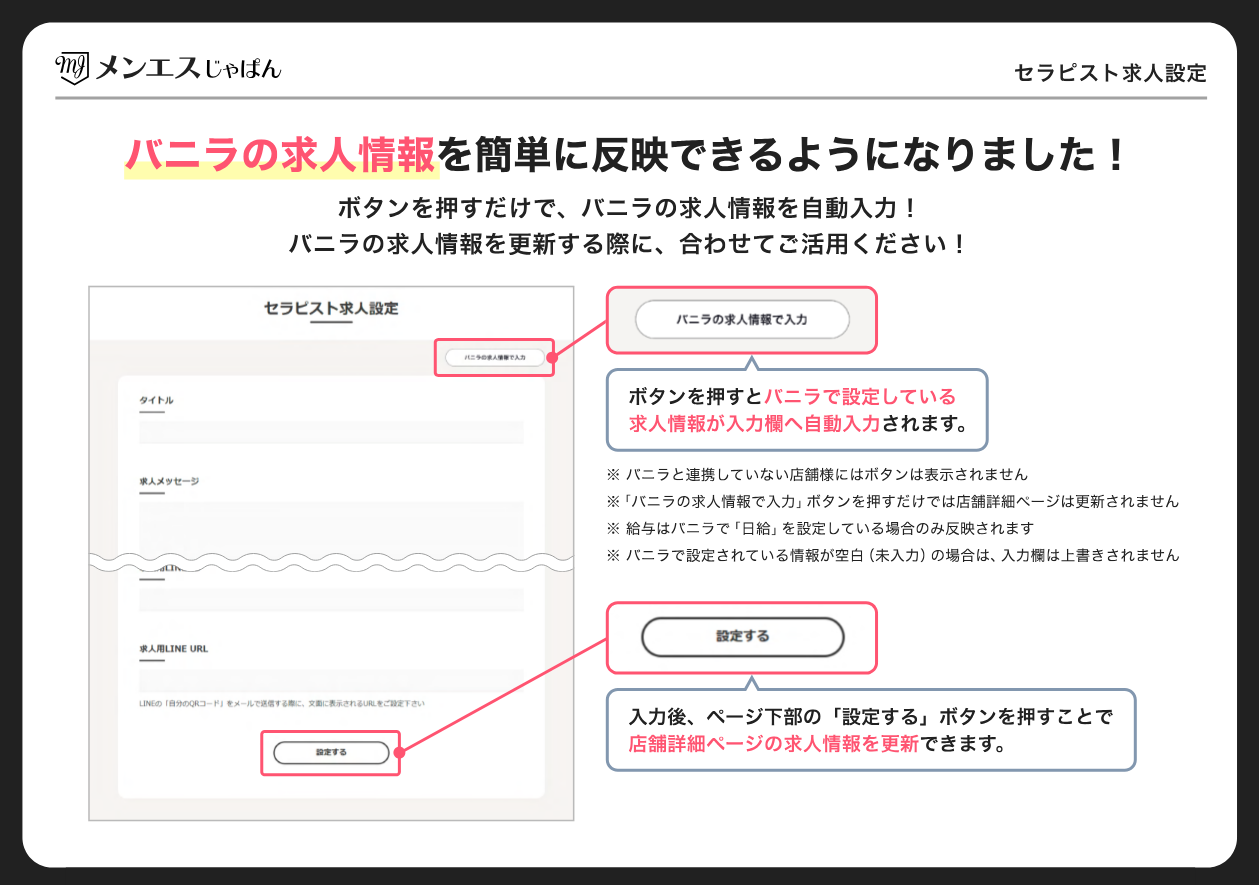Viewport: 1259px width, 885px height.
Task: Click the MJ shield logo icon
Action: tap(72, 68)
